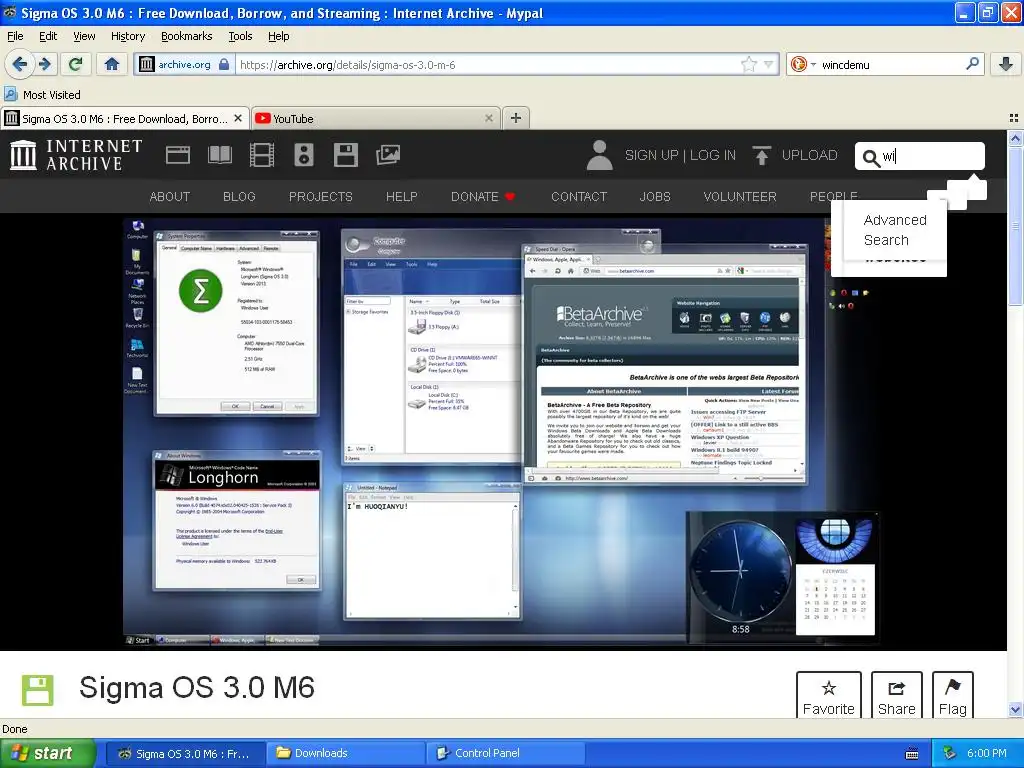Click the LOG IN link
This screenshot has height=768, width=1024.
[x=712, y=155]
